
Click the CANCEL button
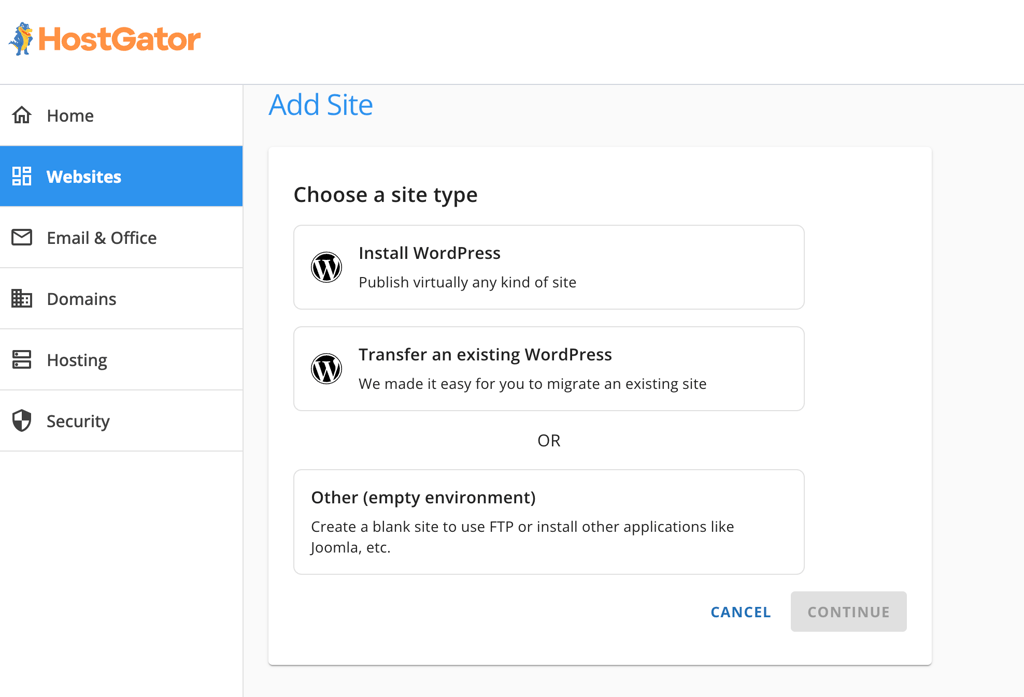coord(741,612)
